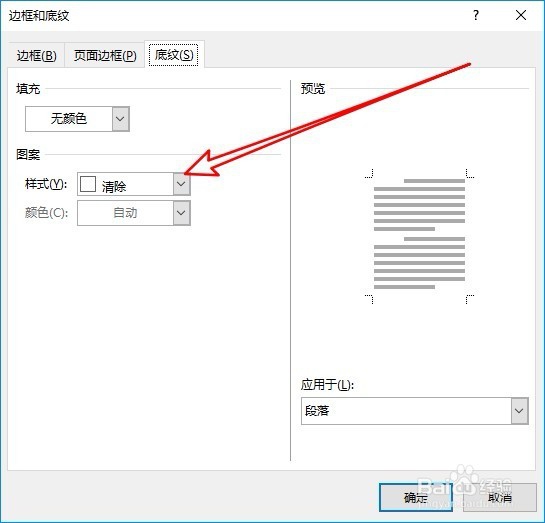
Task: Expand the 样式(Y) pattern style dropdown arrow
Action: pos(181,184)
